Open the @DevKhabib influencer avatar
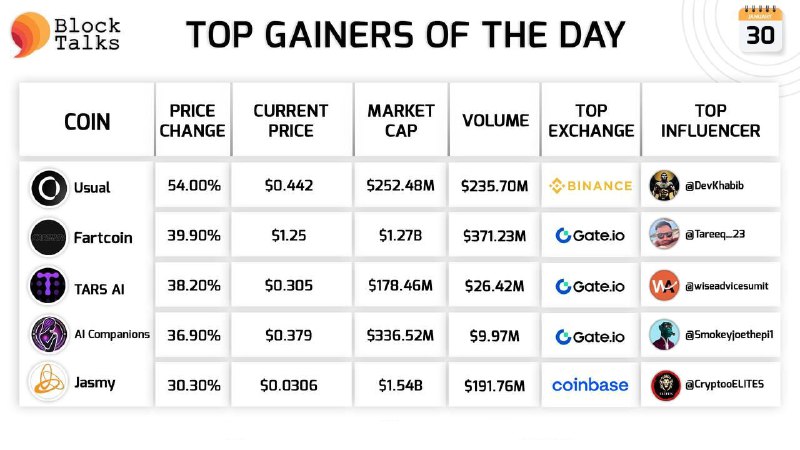Image resolution: width=800 pixels, height=450 pixels. click(664, 185)
